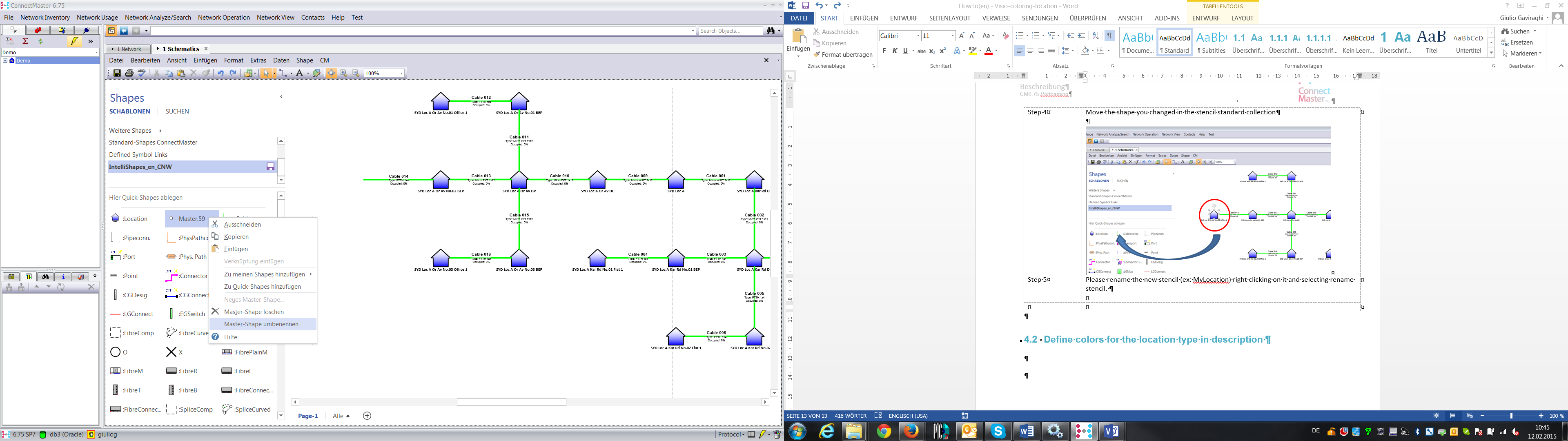The width and height of the screenshot is (1568, 441).
Task: Select the text tool in the Schematics toolbar
Action: (300, 73)
